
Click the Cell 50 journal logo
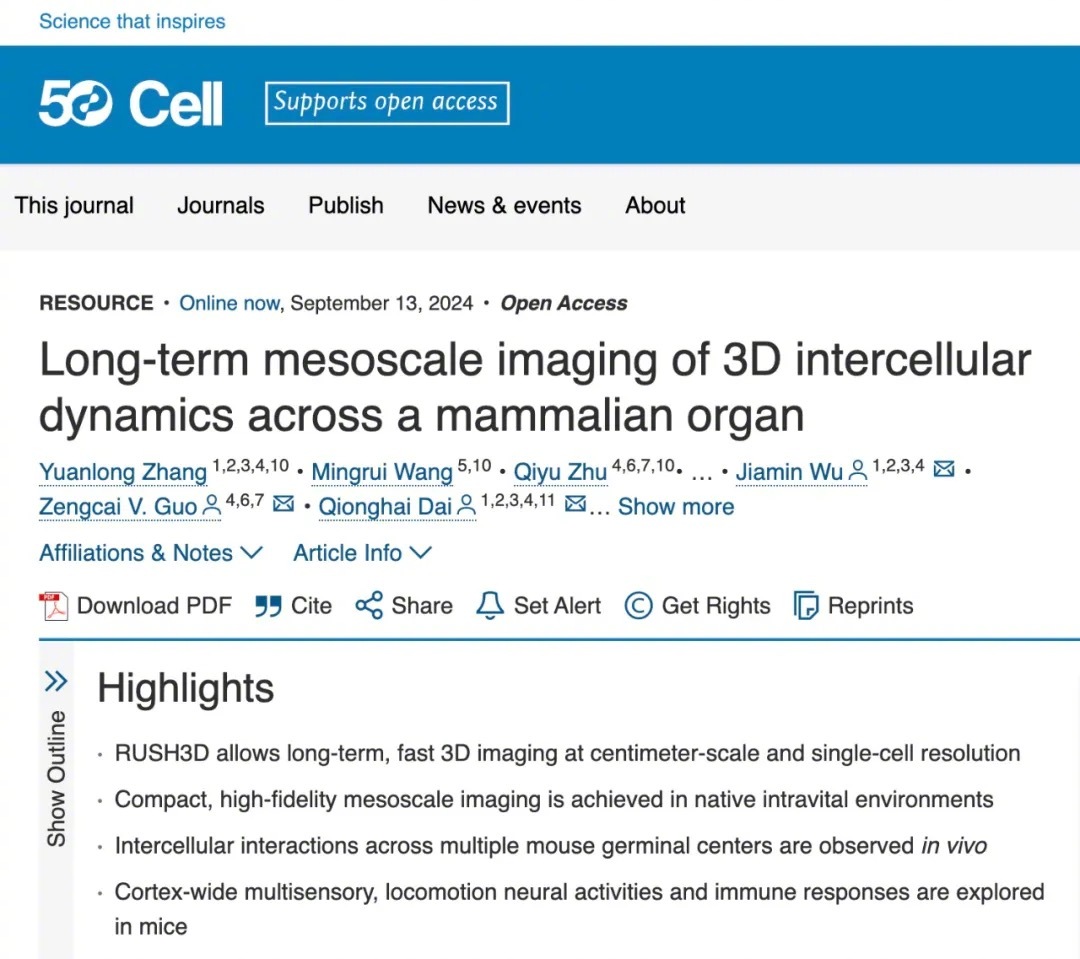pyautogui.click(x=130, y=104)
